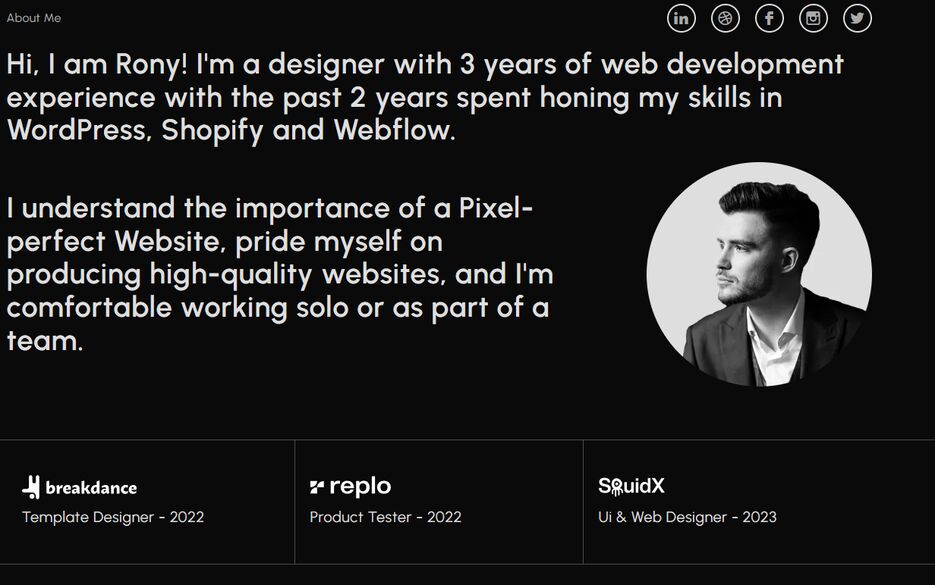935x585 pixels.
Task: Click the SquidX logo
Action: click(631, 486)
